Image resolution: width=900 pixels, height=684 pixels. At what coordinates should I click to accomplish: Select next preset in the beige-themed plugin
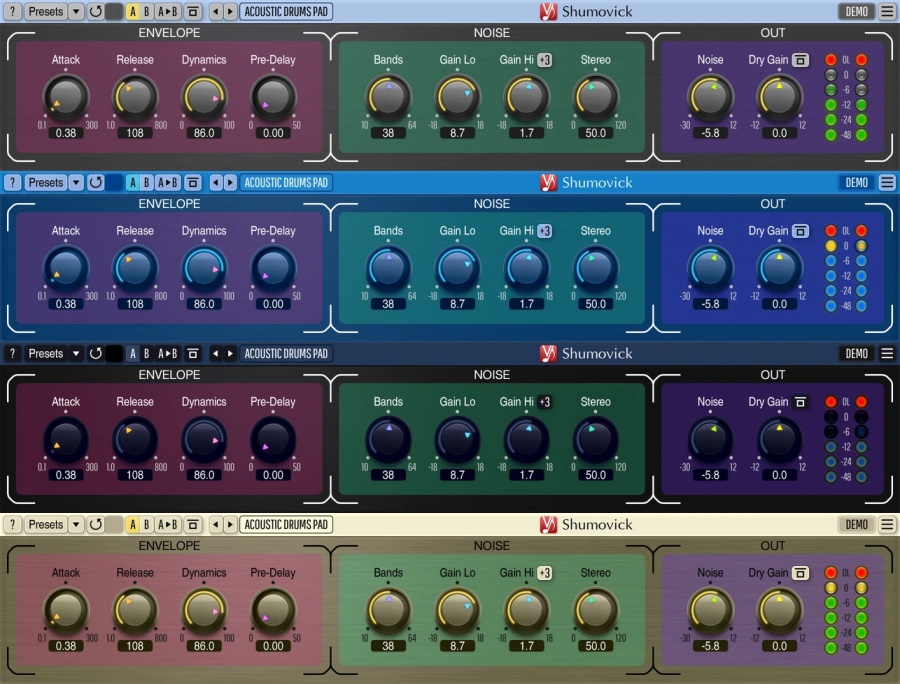230,524
